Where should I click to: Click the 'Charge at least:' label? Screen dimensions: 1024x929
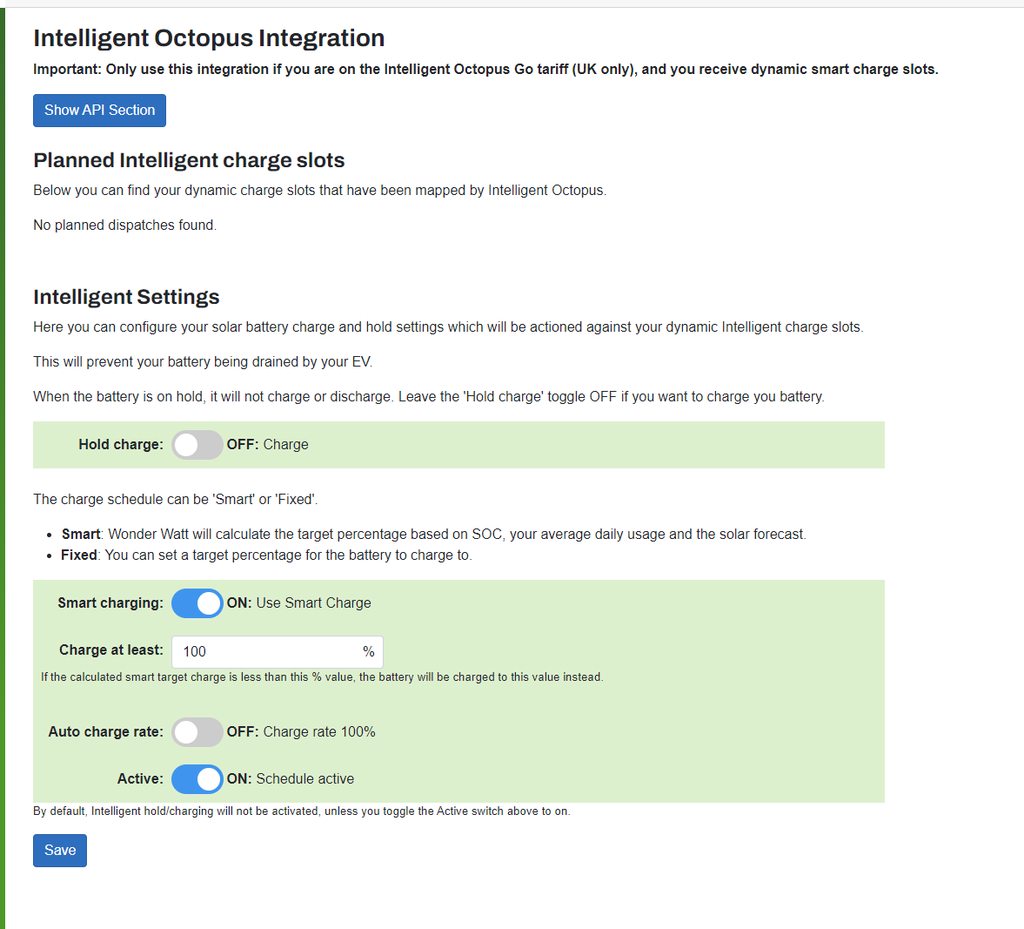(x=111, y=651)
